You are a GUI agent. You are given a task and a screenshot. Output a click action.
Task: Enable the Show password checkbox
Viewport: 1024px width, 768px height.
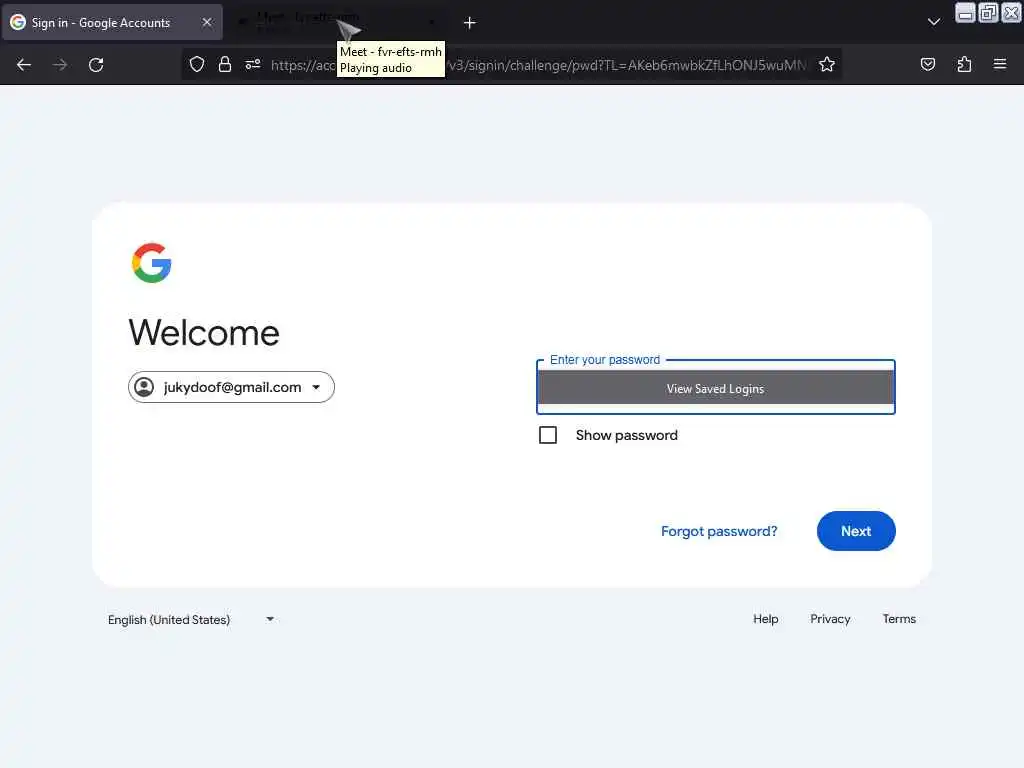coord(548,436)
